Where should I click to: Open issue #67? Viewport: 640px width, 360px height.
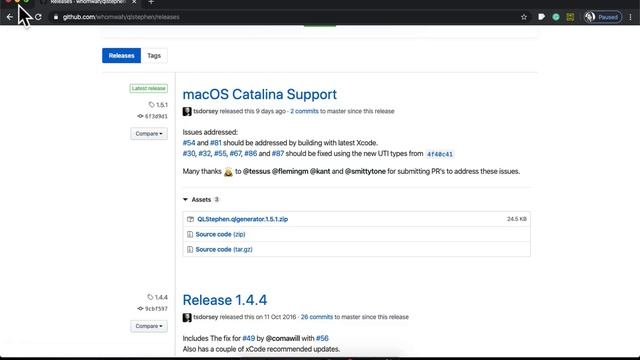[x=236, y=153]
